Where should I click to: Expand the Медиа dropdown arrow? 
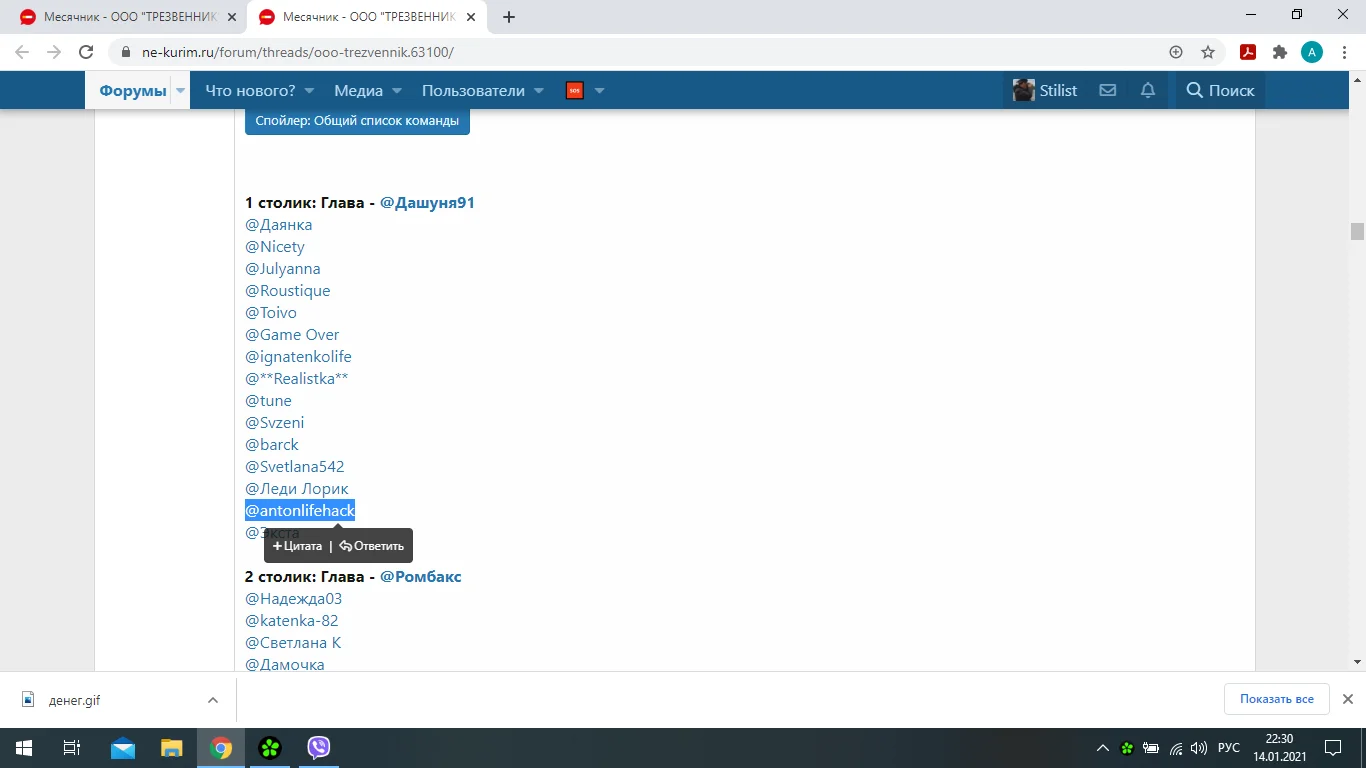click(397, 90)
